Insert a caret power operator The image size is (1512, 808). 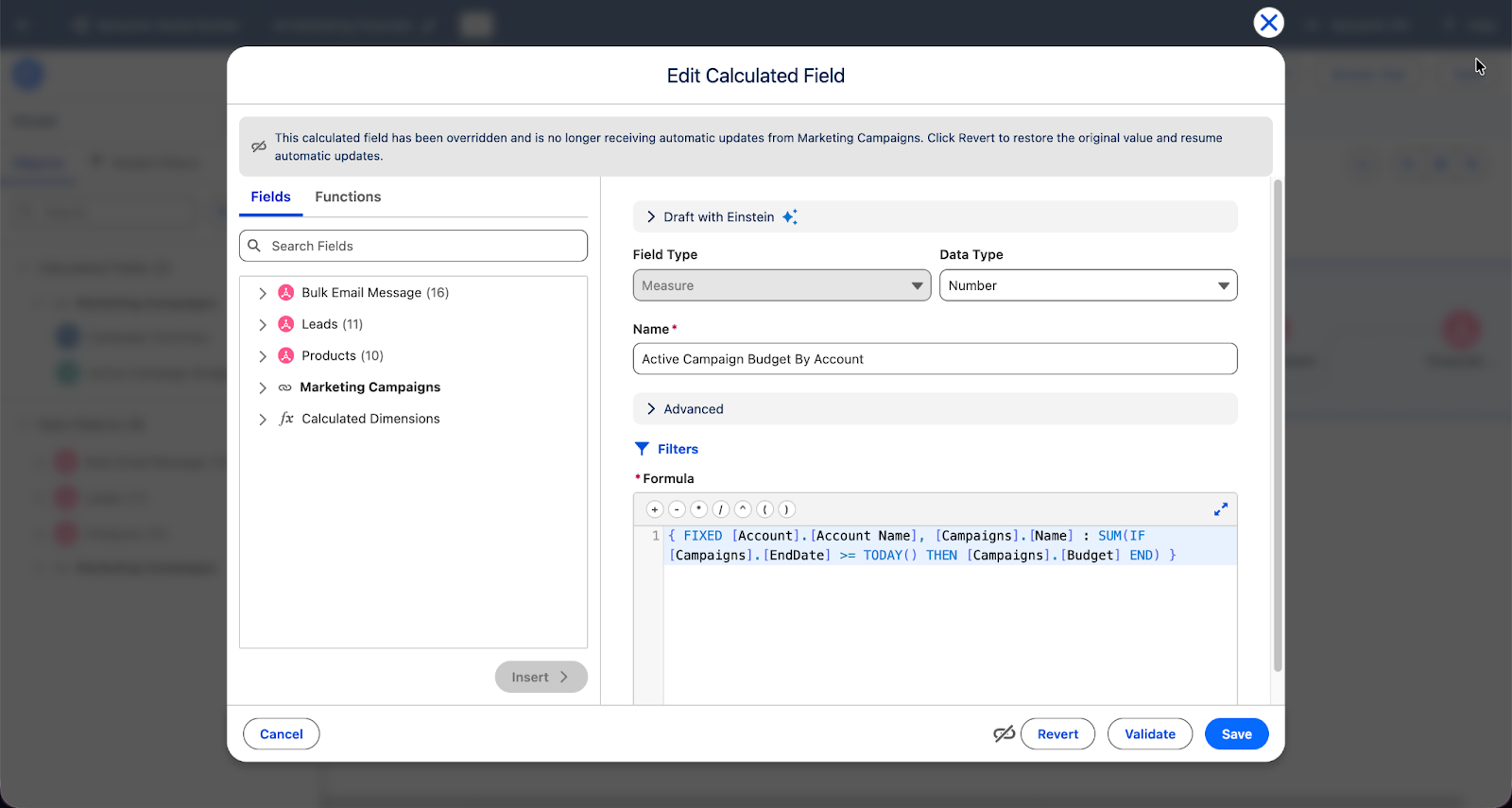tap(743, 509)
